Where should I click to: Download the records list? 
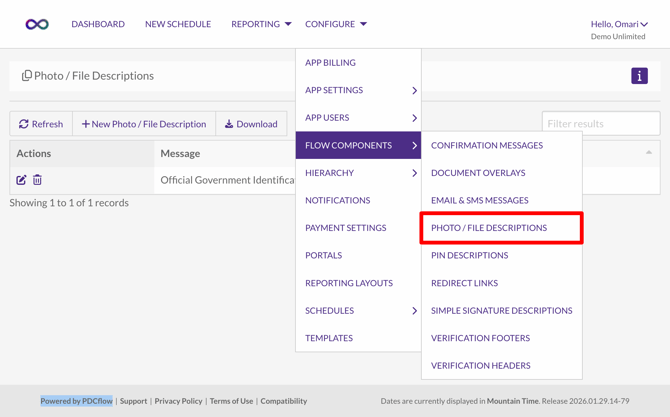click(x=251, y=124)
